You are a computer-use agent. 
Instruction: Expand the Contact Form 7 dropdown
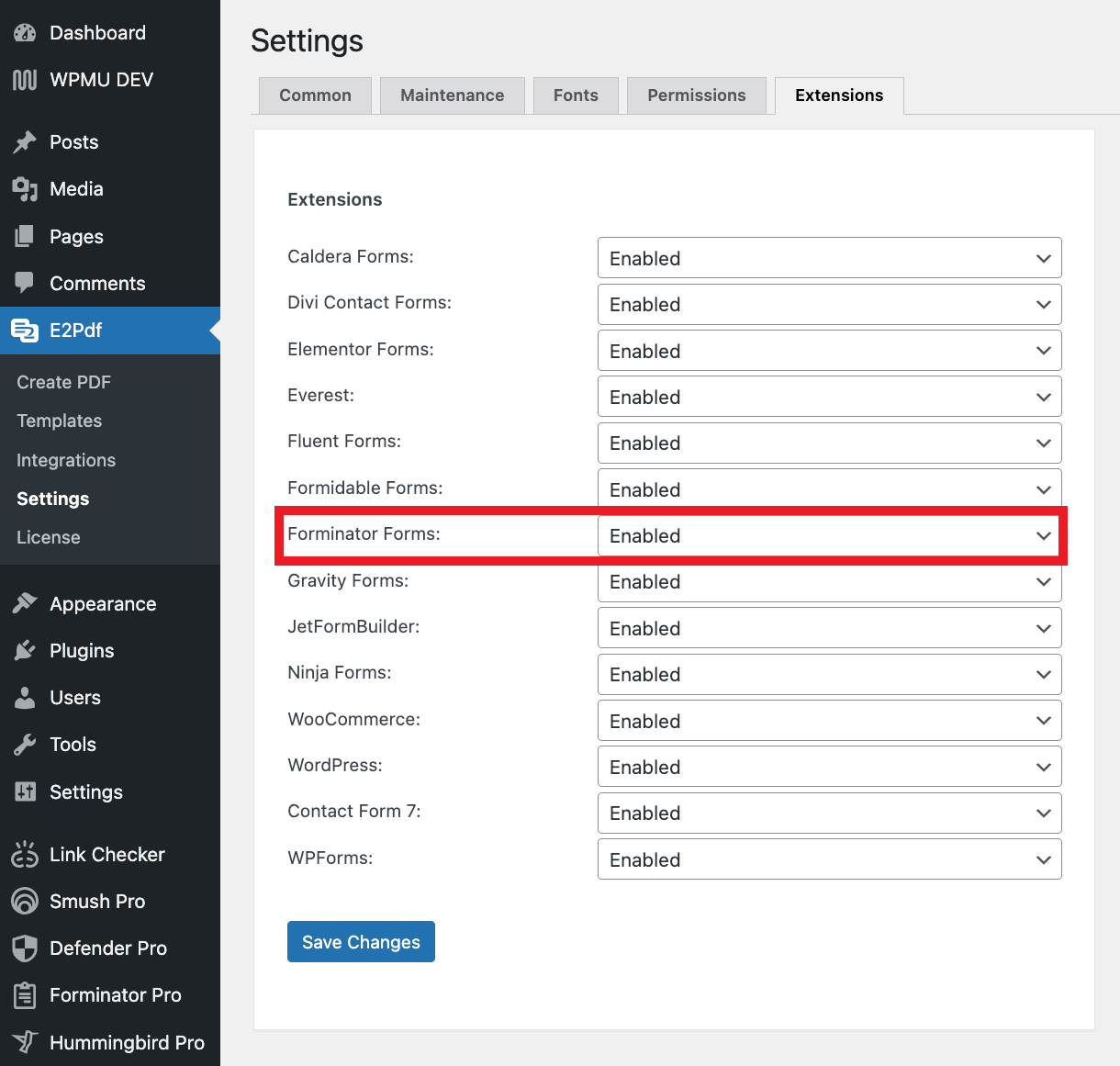829,814
